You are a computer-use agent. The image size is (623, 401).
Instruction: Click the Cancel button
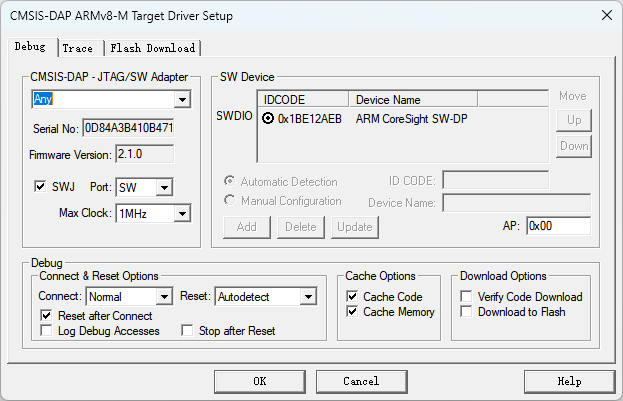click(x=362, y=382)
